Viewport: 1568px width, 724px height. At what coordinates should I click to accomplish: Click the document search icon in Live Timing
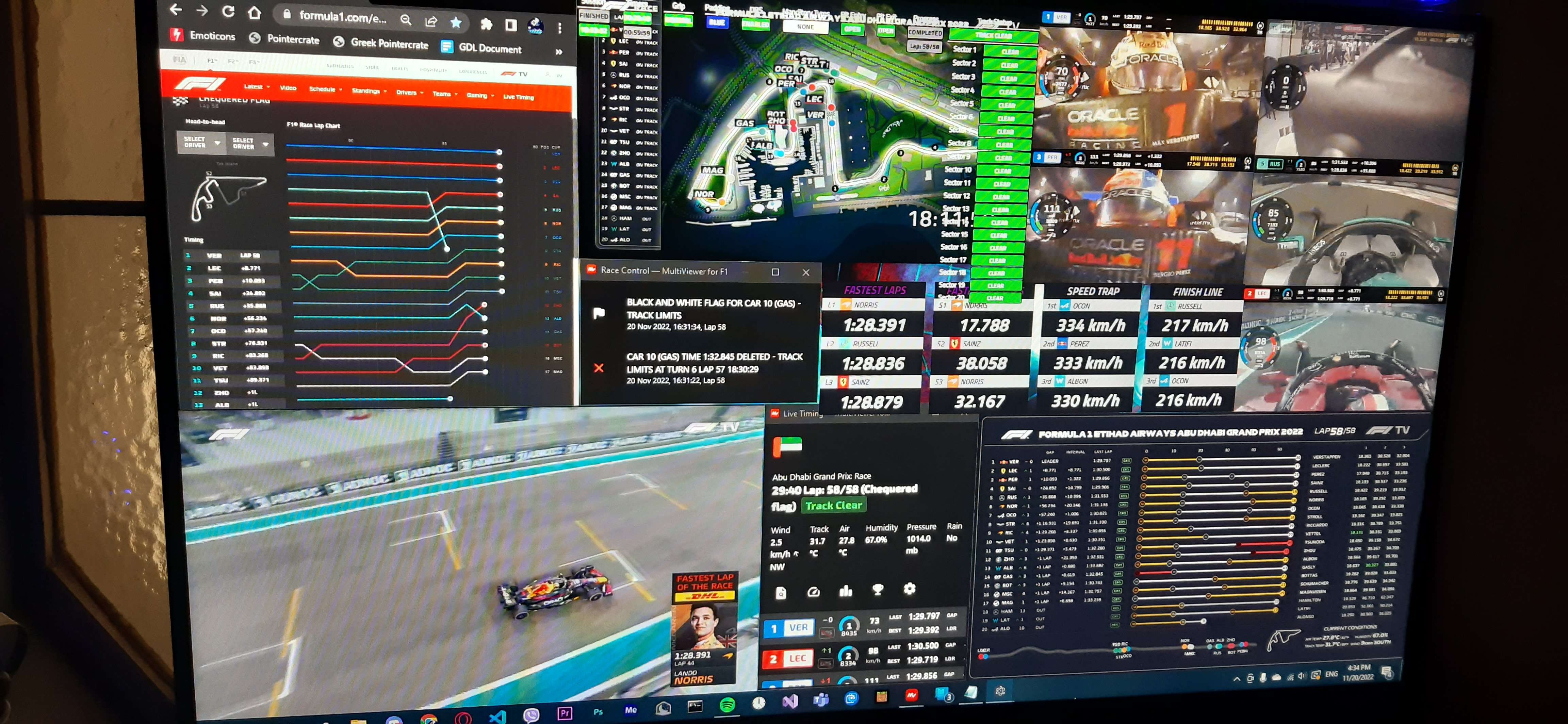click(781, 593)
